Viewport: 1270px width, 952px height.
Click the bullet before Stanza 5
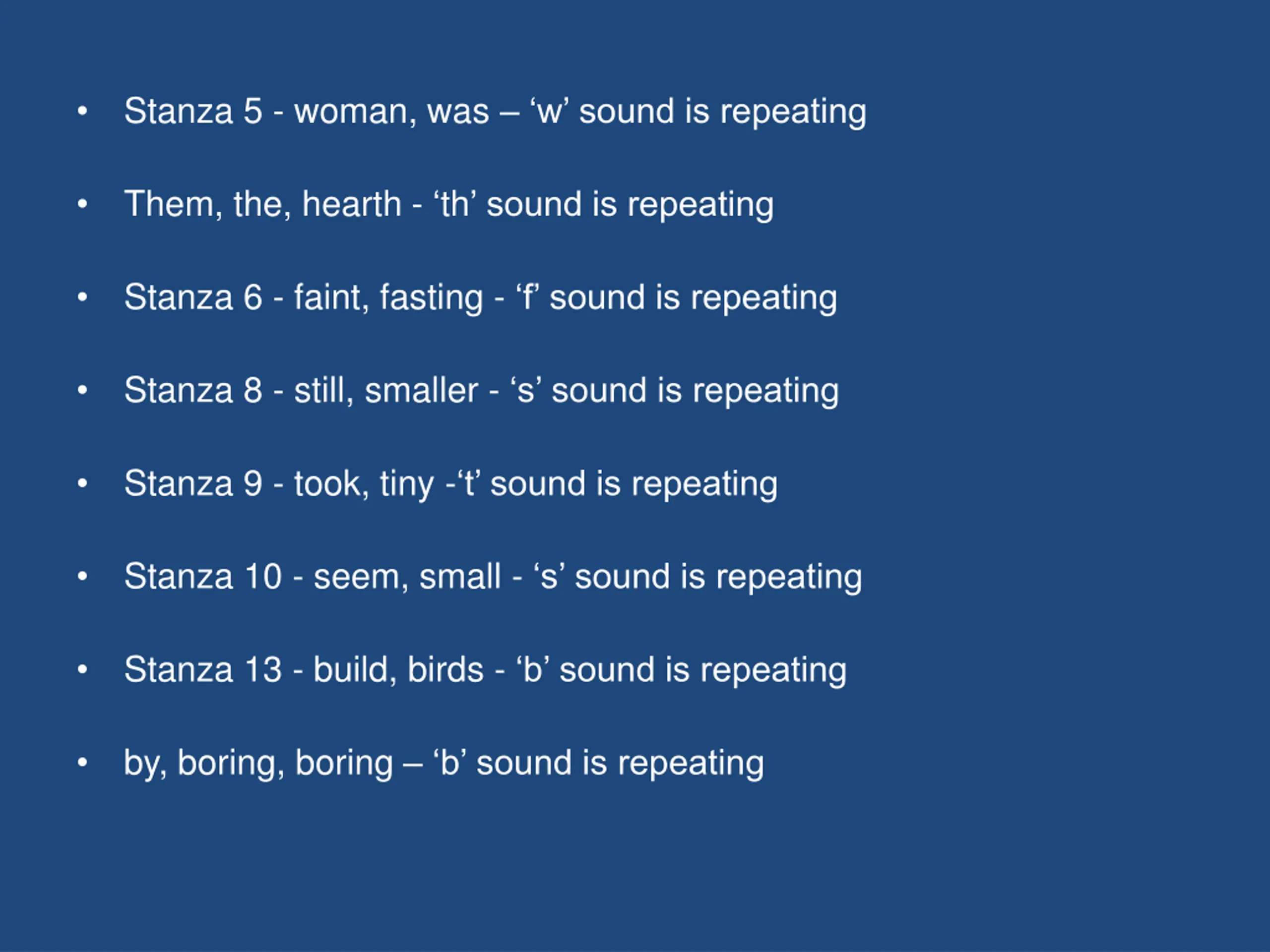coord(83,111)
